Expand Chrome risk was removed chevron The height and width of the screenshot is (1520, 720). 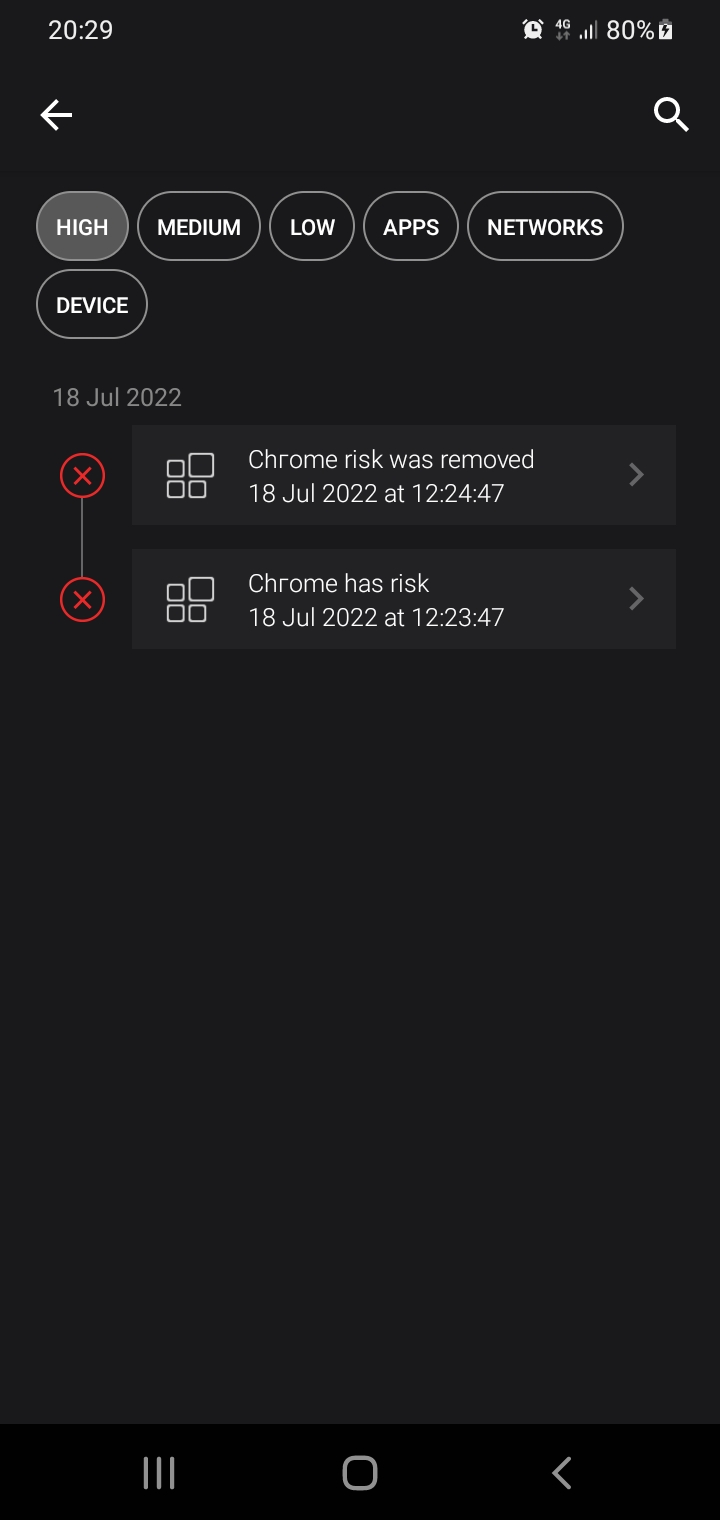coord(636,475)
